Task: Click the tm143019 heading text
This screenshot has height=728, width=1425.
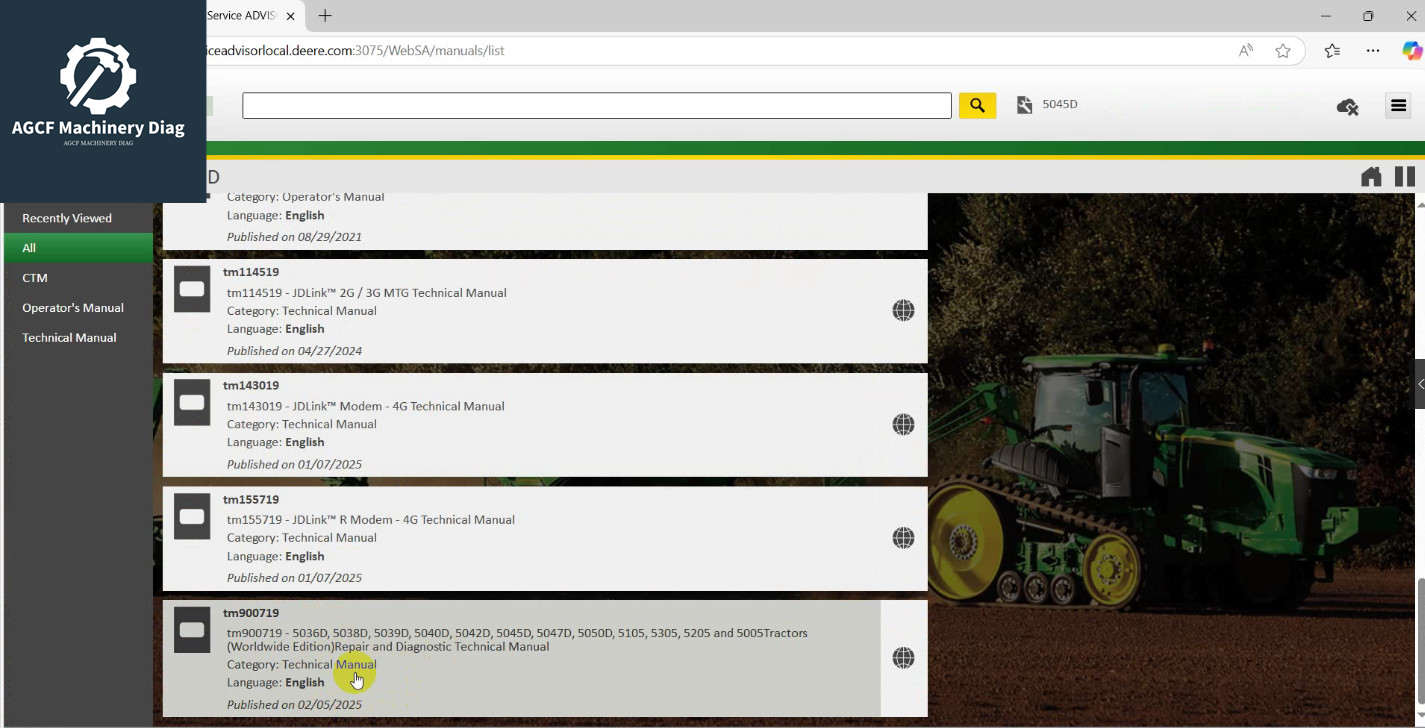Action: (251, 386)
